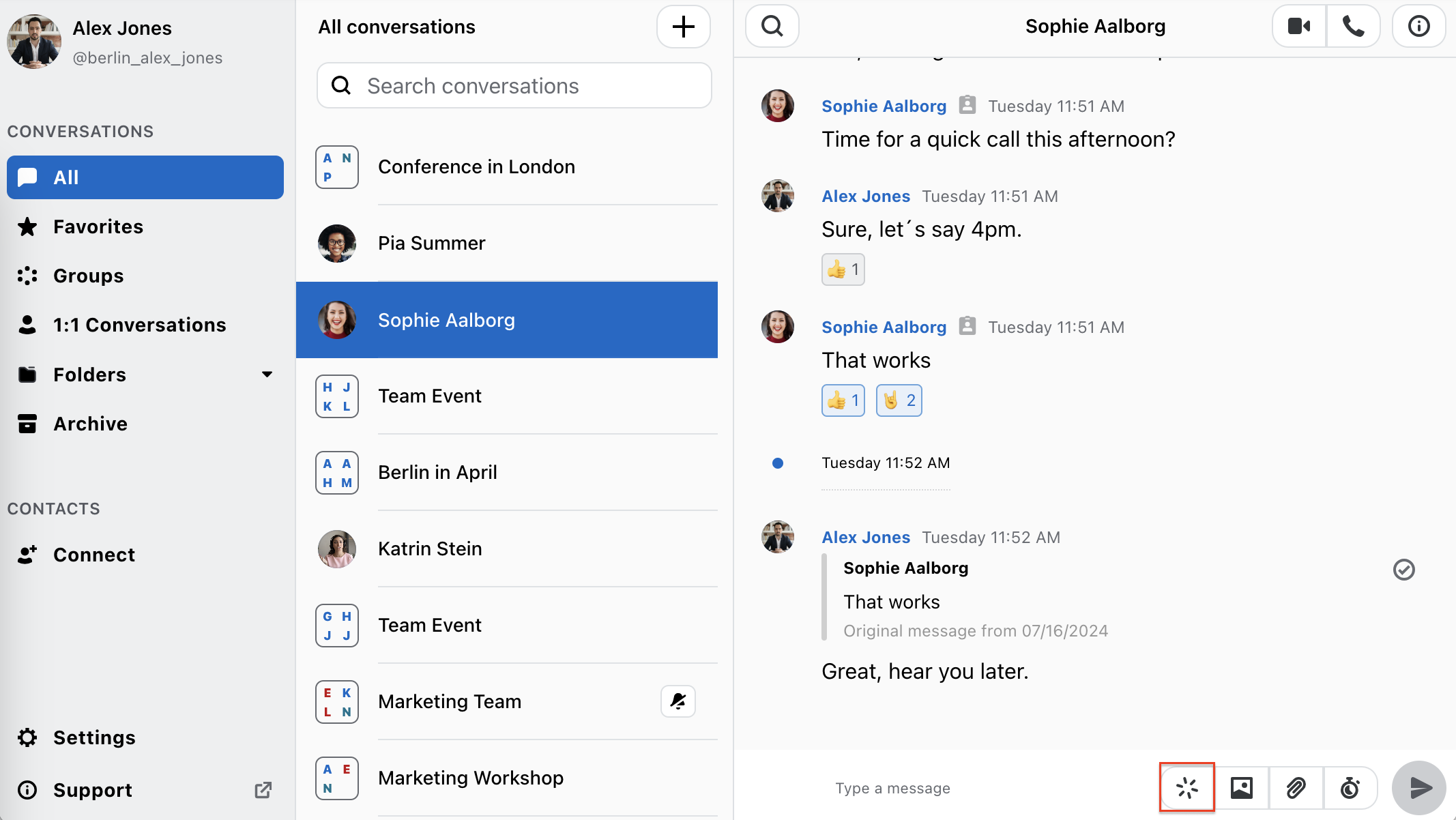This screenshot has width=1456, height=820.
Task: Toggle rock-on reaction with count 2
Action: [899, 400]
